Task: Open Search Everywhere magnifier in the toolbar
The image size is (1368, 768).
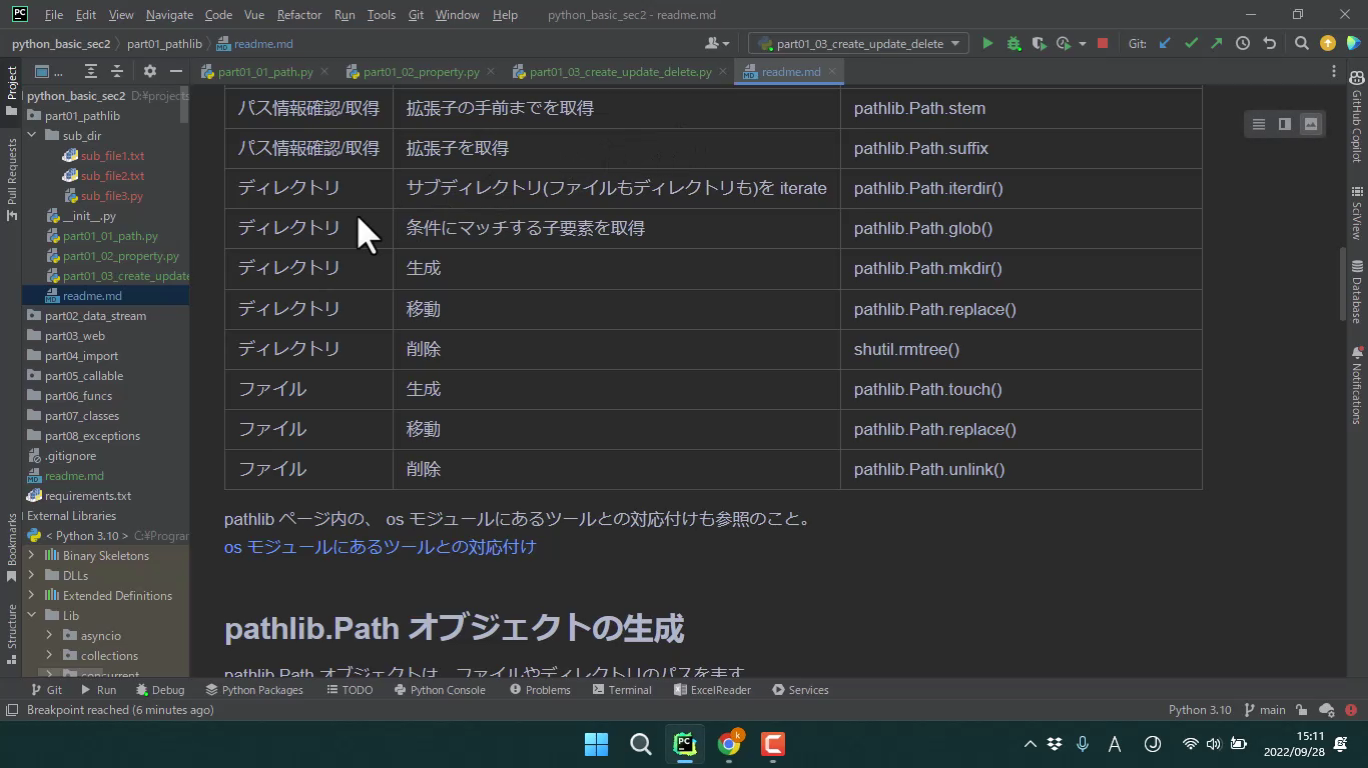Action: click(x=1301, y=44)
